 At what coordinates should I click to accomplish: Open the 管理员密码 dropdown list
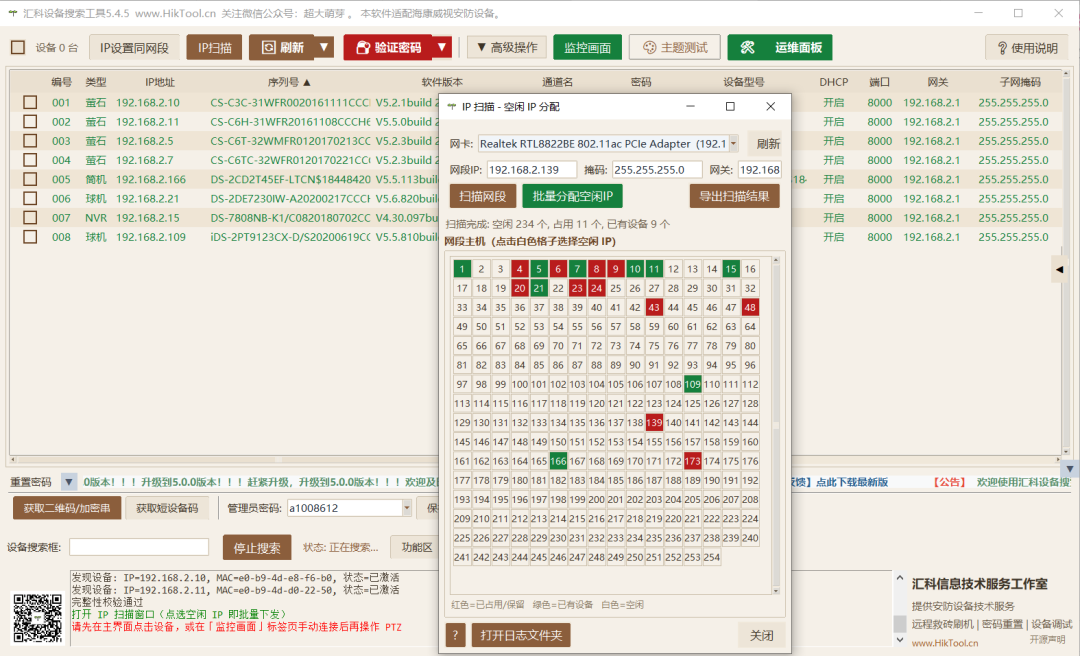[x=406, y=508]
